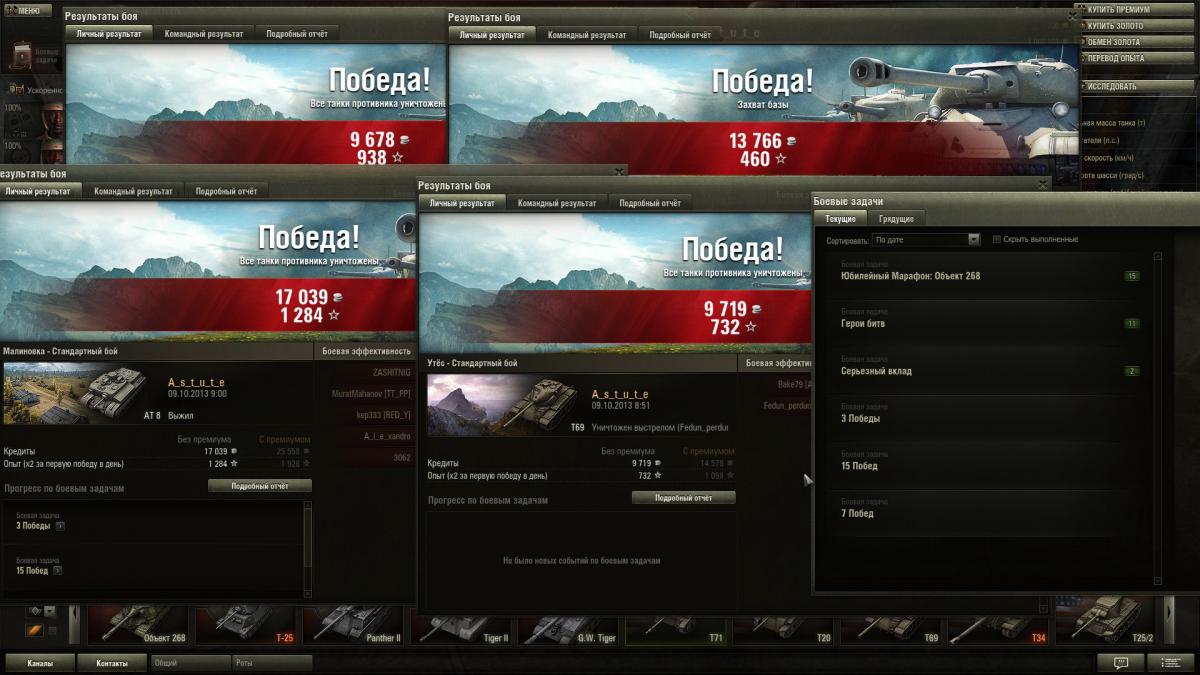This screenshot has height=675, width=1200.
Task: Open Контакты button at the bottom
Action: [x=112, y=663]
